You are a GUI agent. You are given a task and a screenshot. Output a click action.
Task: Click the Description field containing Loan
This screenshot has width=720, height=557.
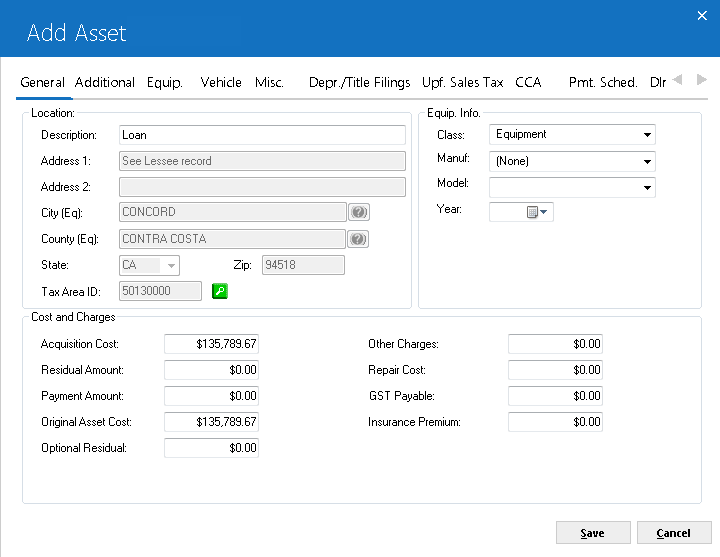point(262,135)
